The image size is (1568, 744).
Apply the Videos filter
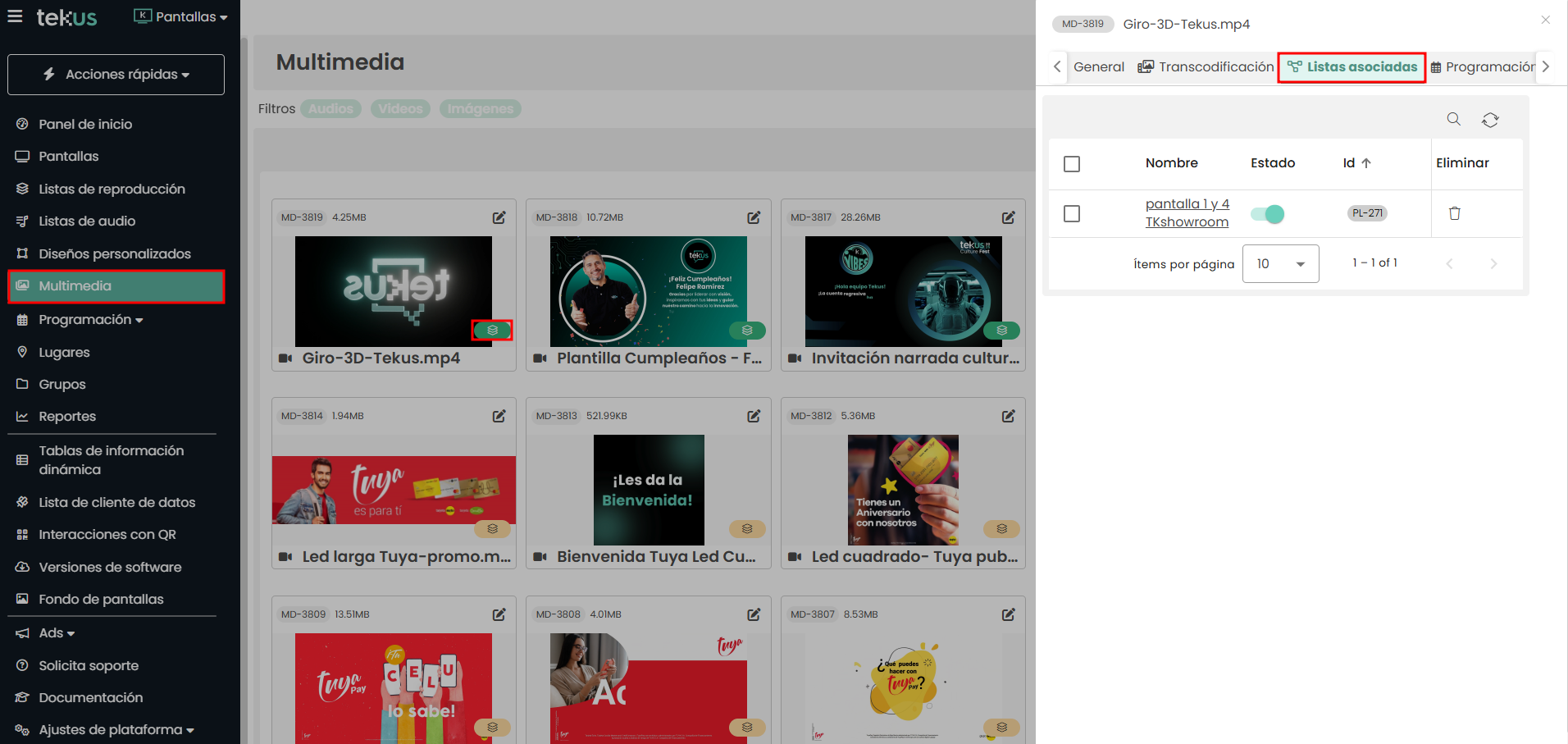(x=400, y=109)
